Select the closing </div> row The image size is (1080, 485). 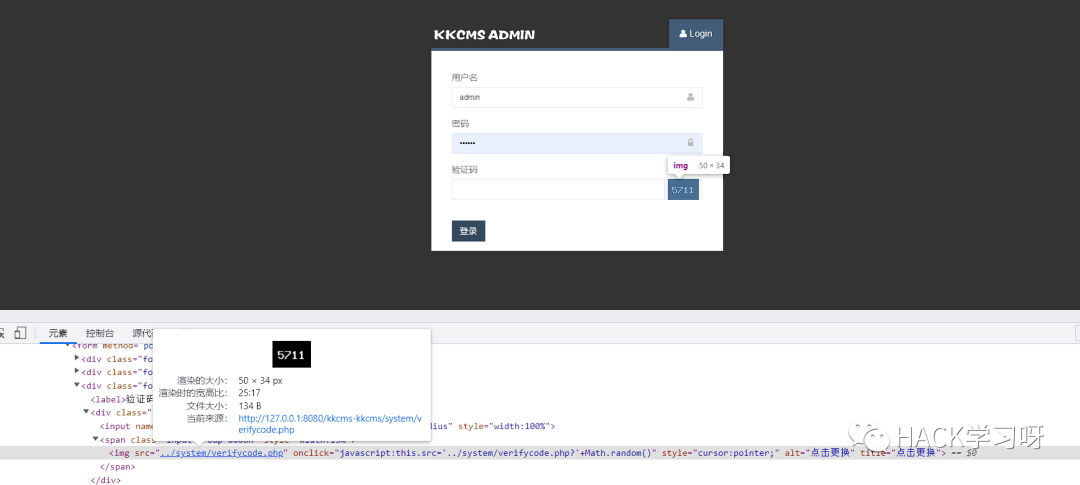(x=105, y=479)
